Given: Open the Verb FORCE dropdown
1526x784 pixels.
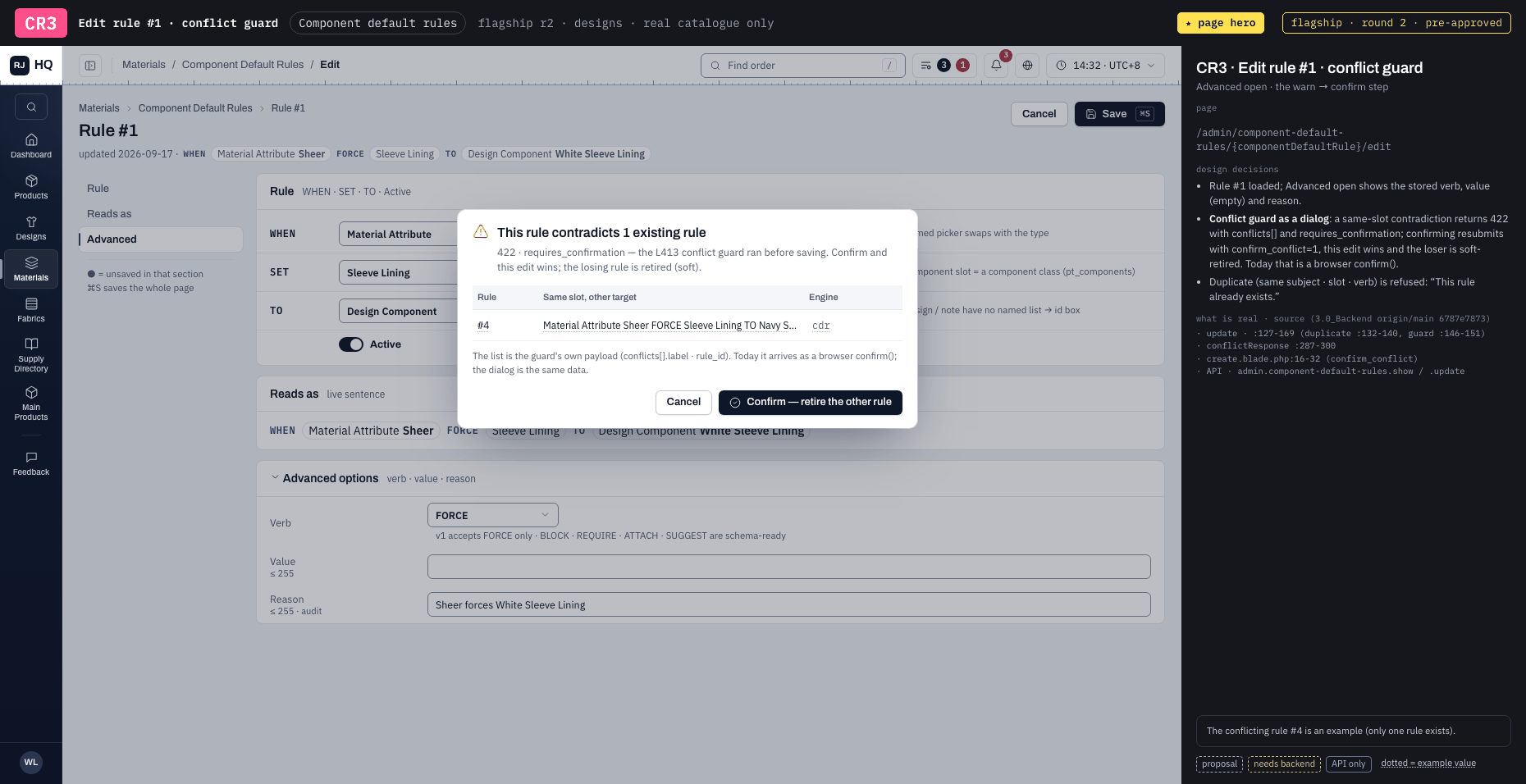Looking at the screenshot, I should 492,515.
